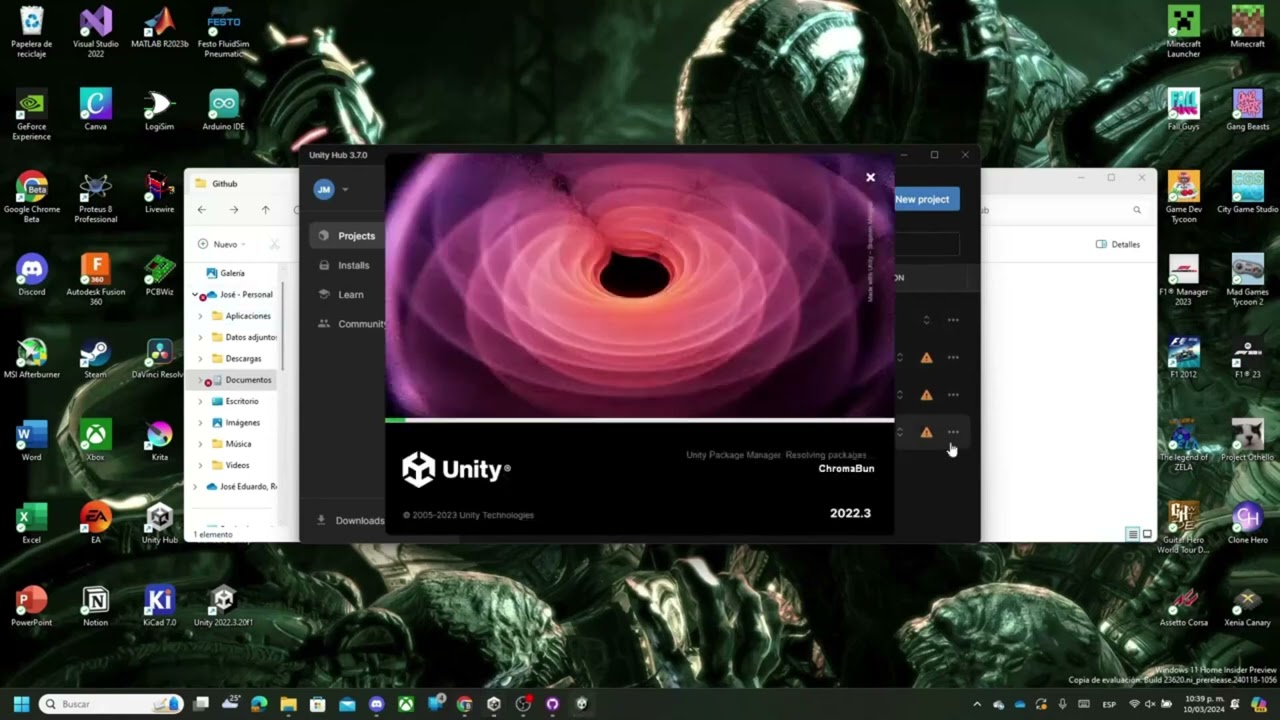Screen dimensions: 1280x720
Task: Open Festo FluidSim Pneumatic desktop icon
Action: pyautogui.click(x=223, y=32)
